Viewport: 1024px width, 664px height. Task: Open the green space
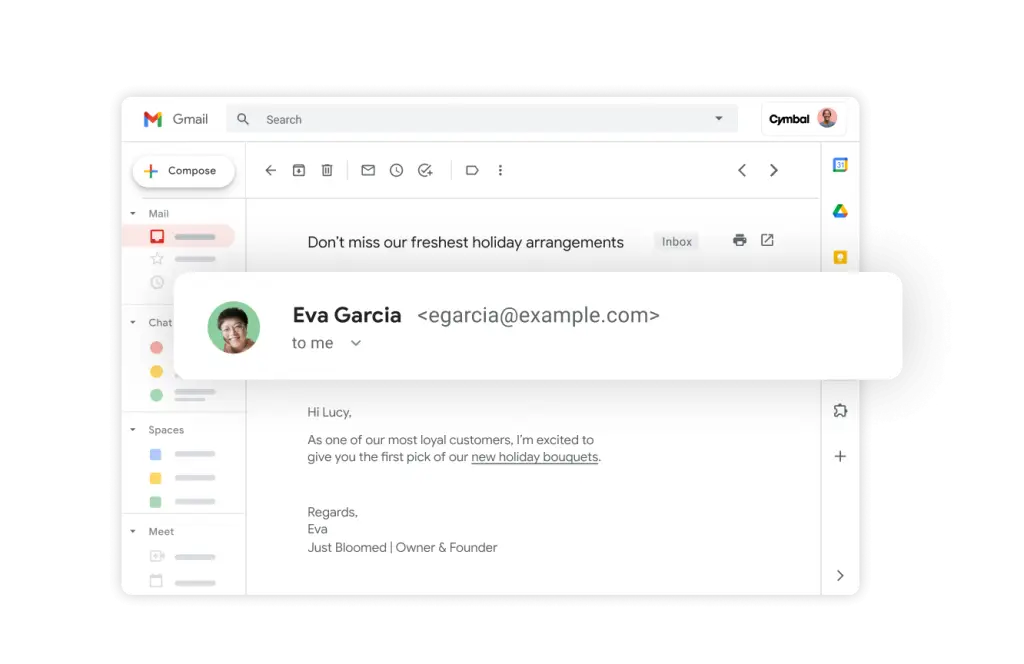pos(155,502)
